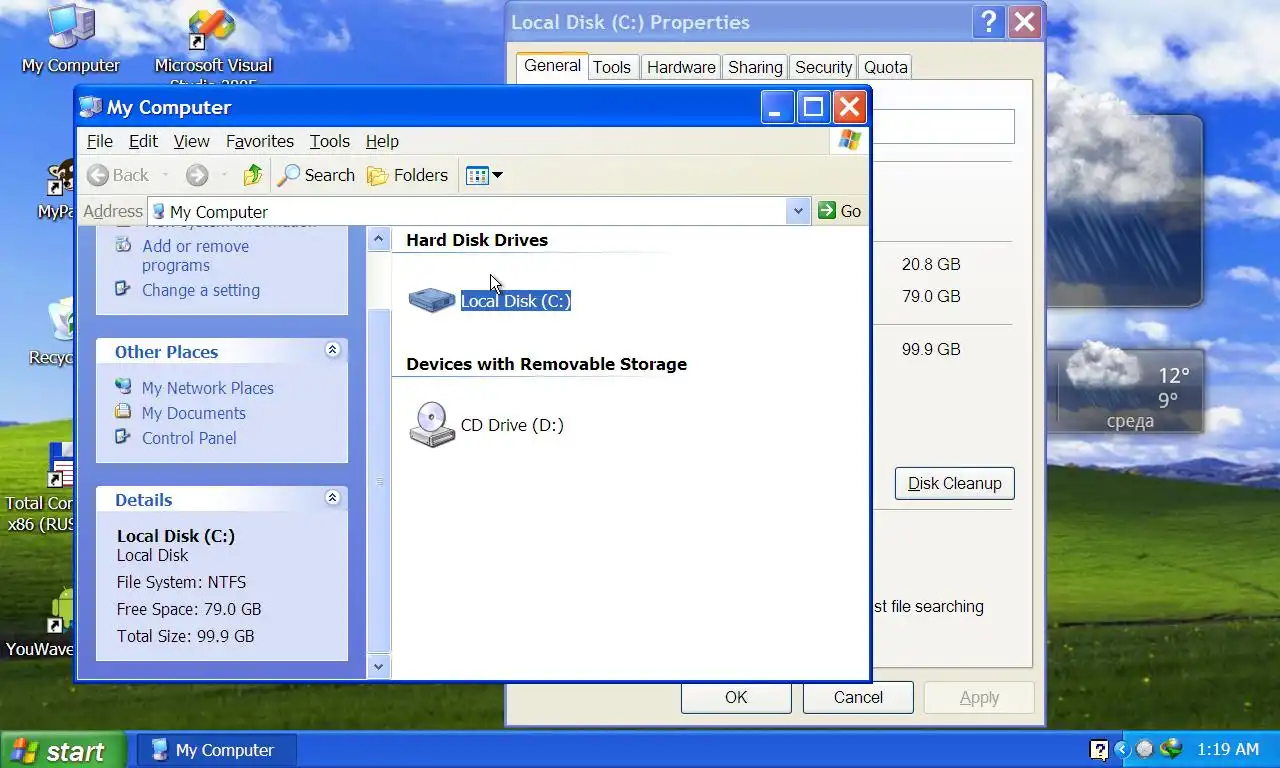Click Cancel in the Properties dialog

pyautogui.click(x=858, y=697)
